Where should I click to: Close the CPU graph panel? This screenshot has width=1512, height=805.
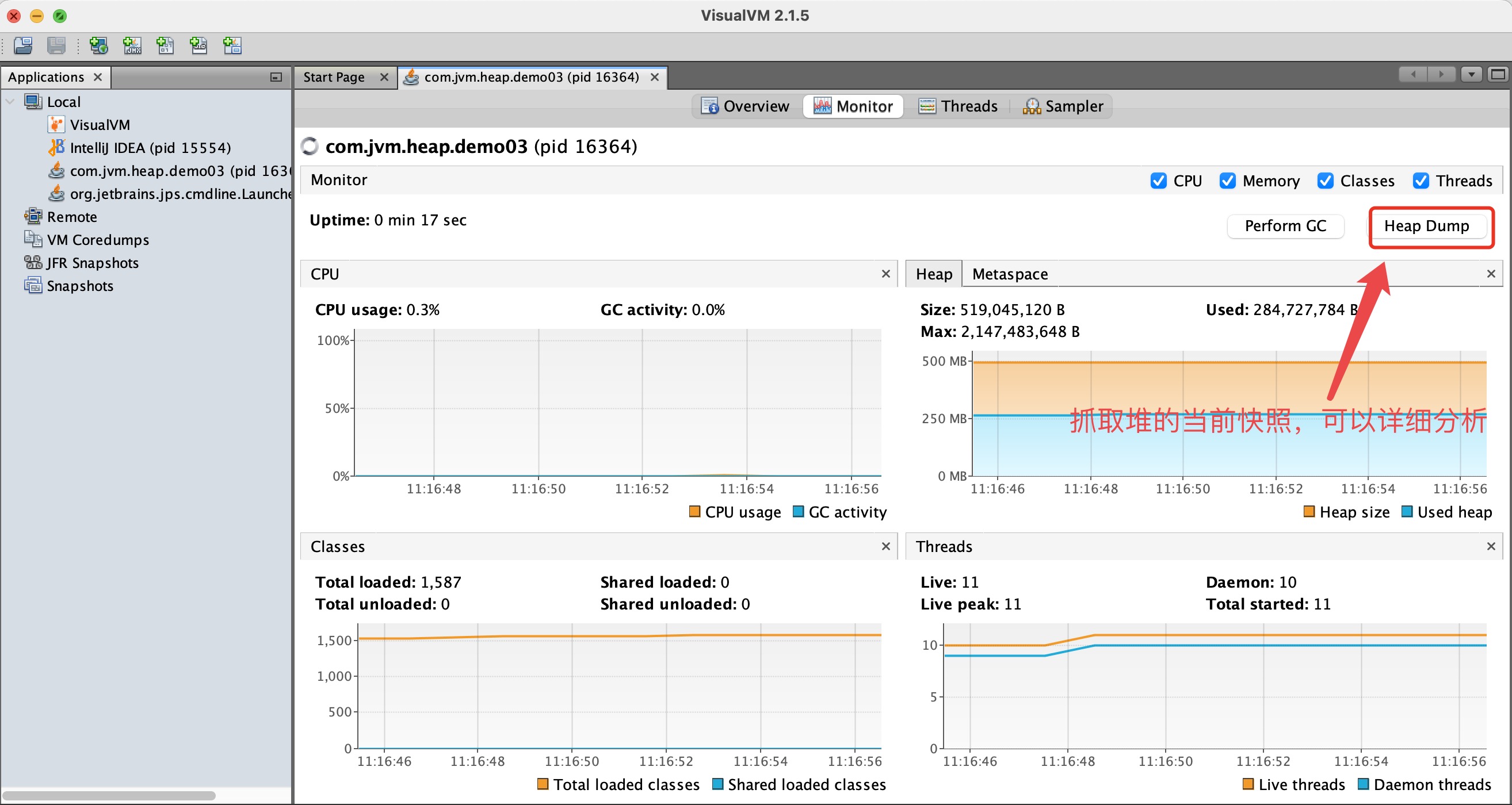[x=885, y=274]
